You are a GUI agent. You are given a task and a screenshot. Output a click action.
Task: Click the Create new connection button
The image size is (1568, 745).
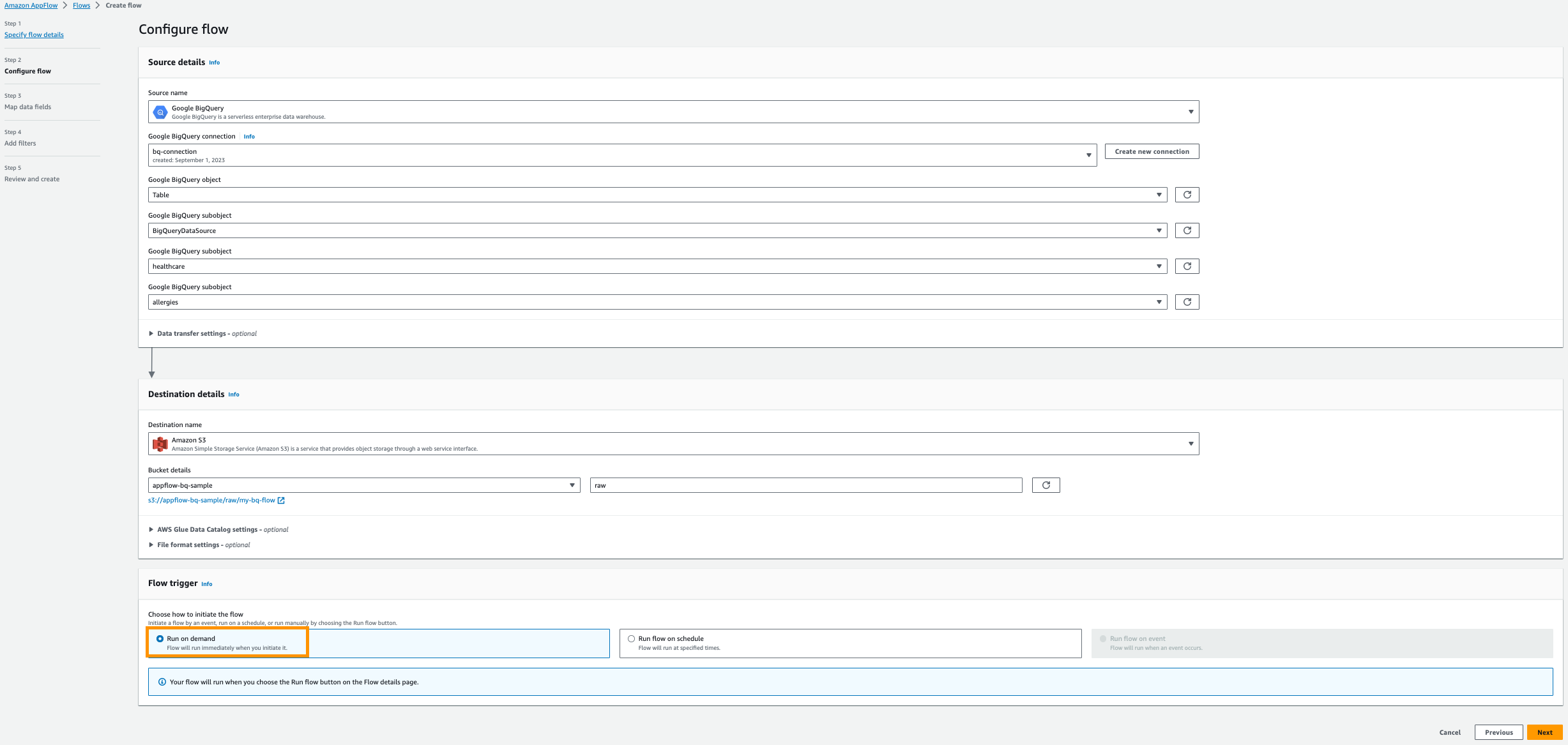1151,151
